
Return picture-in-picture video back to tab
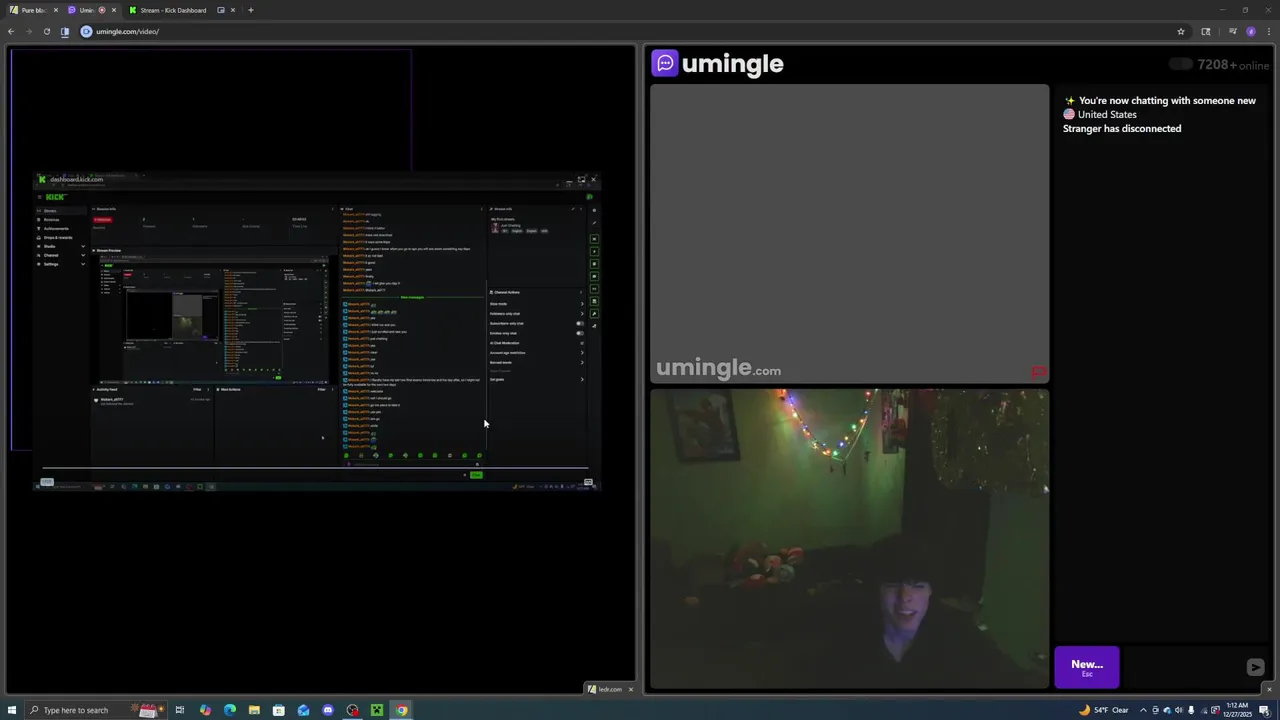(581, 180)
